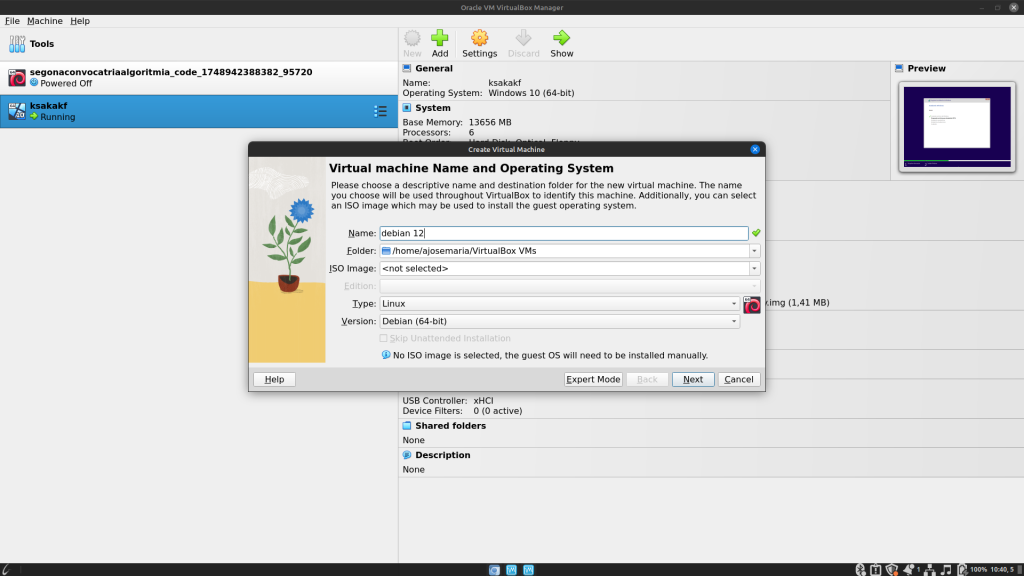Switch to Expert Mode
1024x576 pixels.
click(593, 379)
